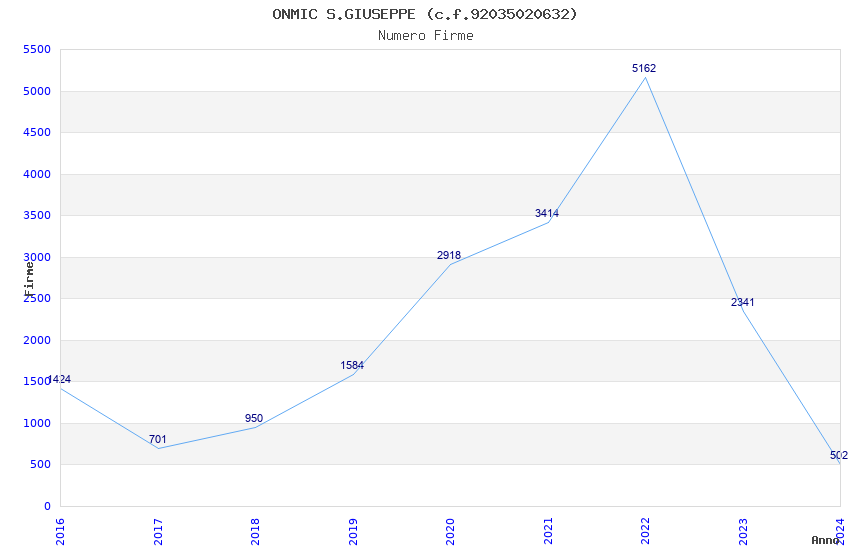Select data label 2918 for 2020
This screenshot has height=550, width=850.
pyautogui.click(x=449, y=255)
